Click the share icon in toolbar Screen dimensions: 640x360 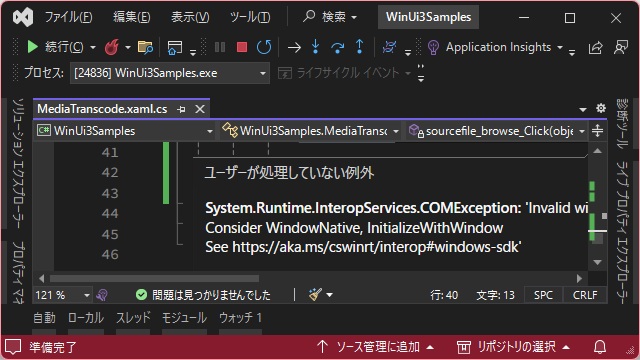tap(596, 48)
